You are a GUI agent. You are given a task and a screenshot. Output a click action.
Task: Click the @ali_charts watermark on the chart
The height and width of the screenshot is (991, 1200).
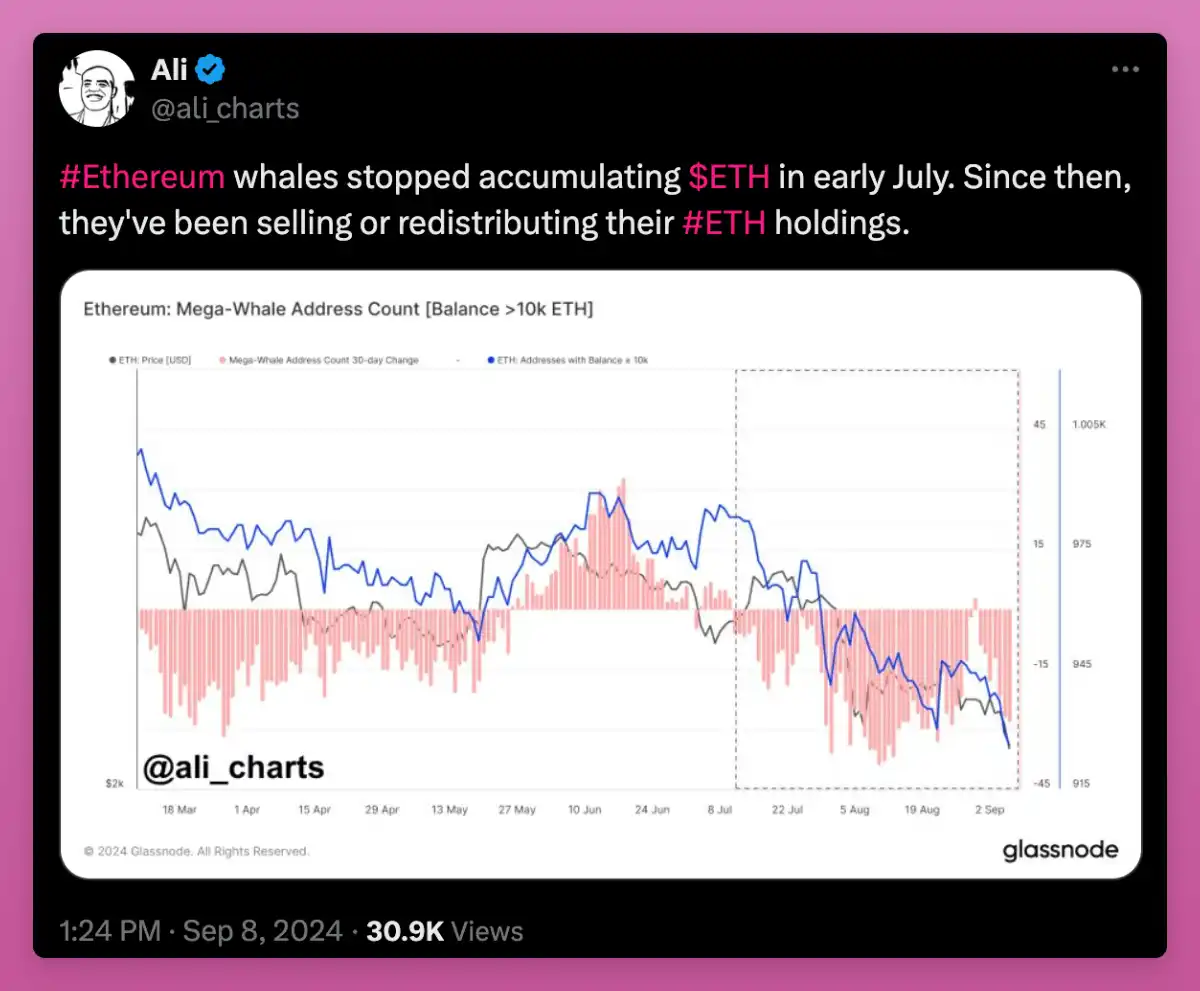click(x=234, y=767)
